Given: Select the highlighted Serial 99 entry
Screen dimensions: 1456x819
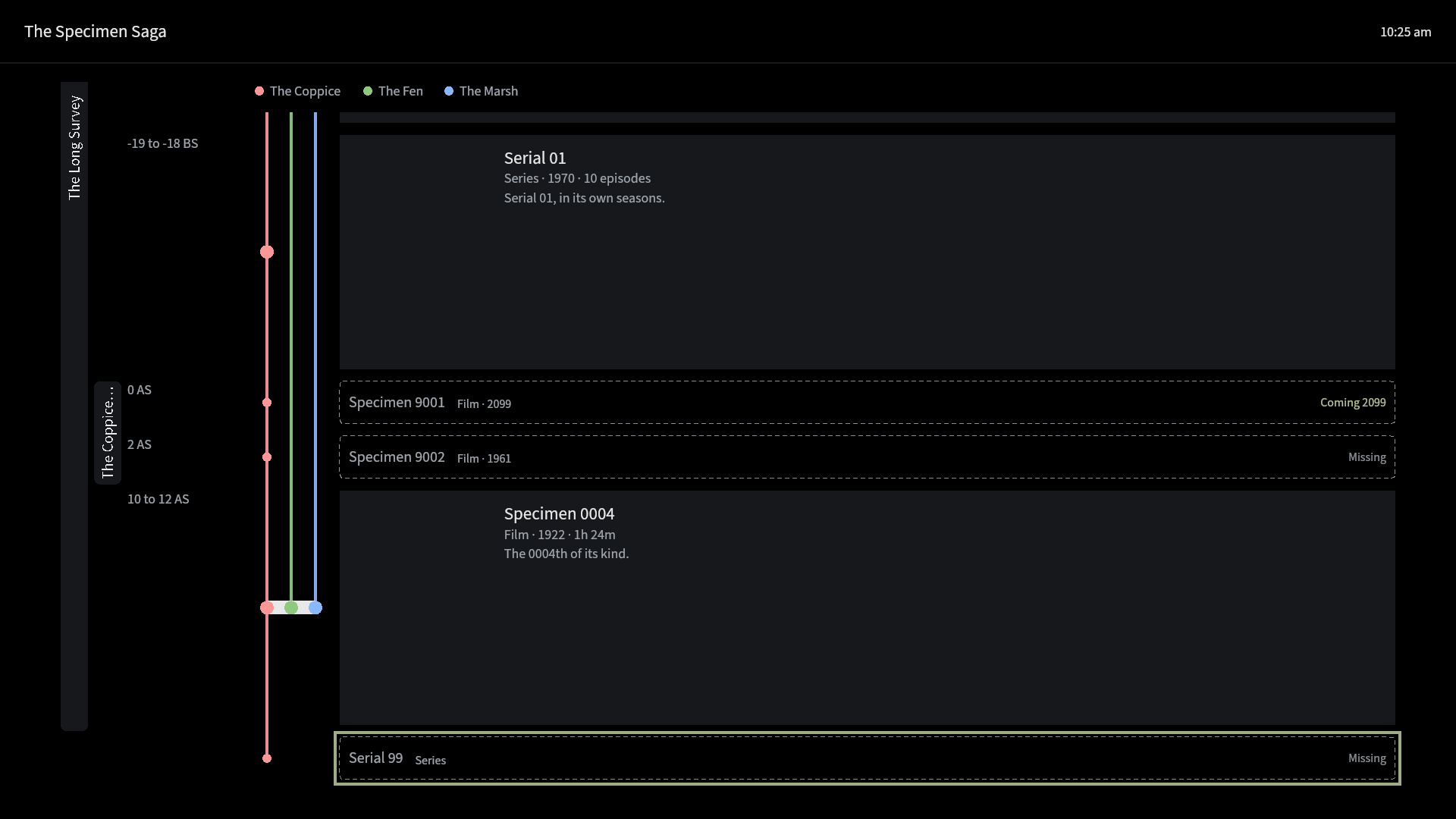Looking at the screenshot, I should click(x=868, y=758).
